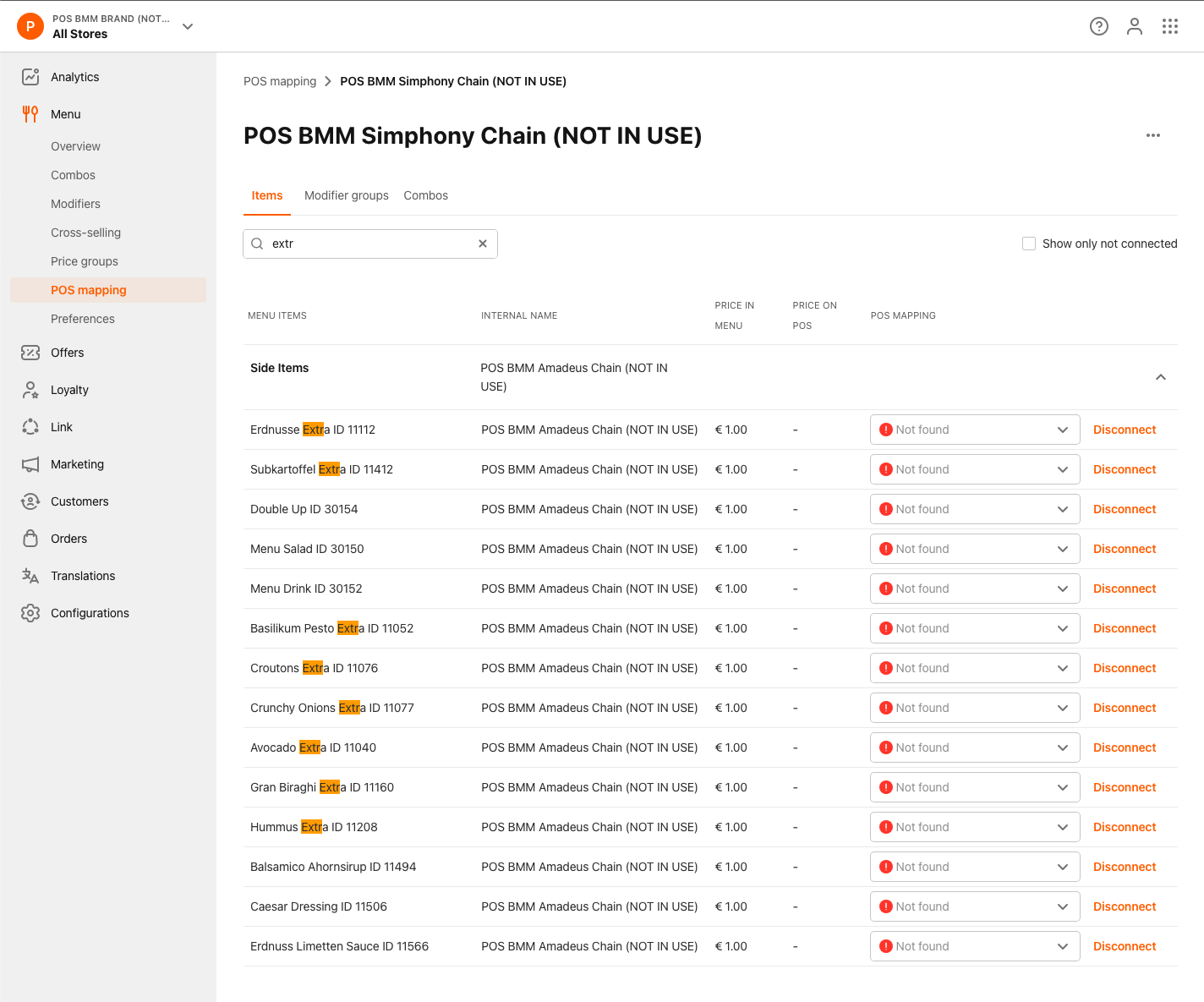Open POS mapping dropdown for Erdnusse Extra

975,430
